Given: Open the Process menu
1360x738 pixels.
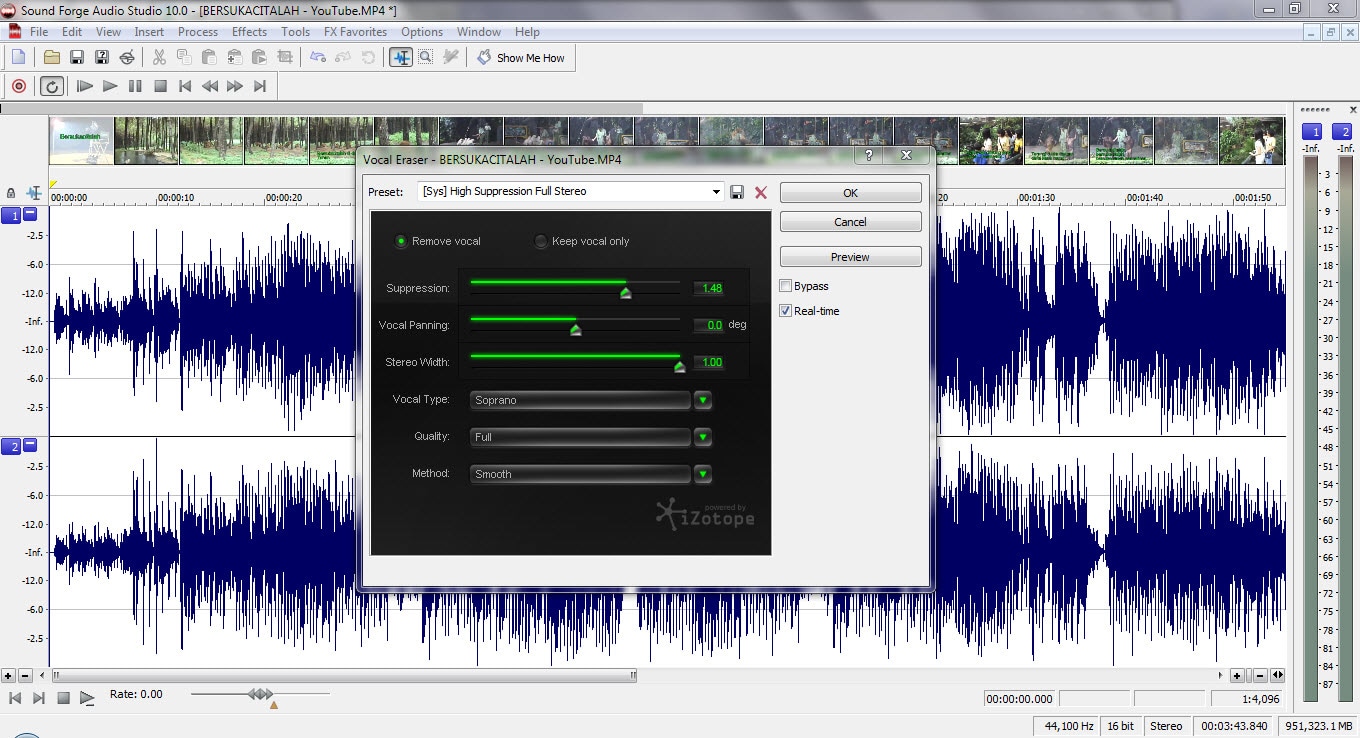Looking at the screenshot, I should [198, 32].
